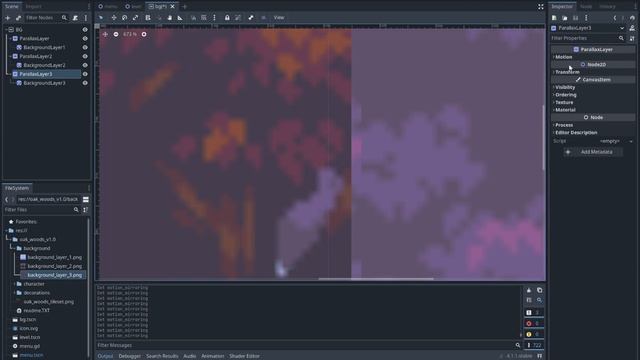Screen dimensions: 640x360
Task: Open the skeleton options bone icon
Action: (251, 18)
